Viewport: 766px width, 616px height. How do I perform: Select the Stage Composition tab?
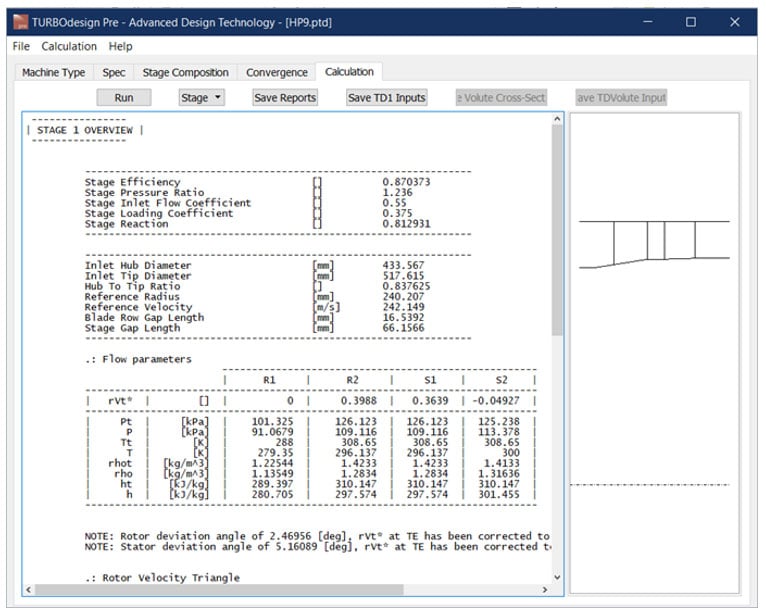(185, 73)
